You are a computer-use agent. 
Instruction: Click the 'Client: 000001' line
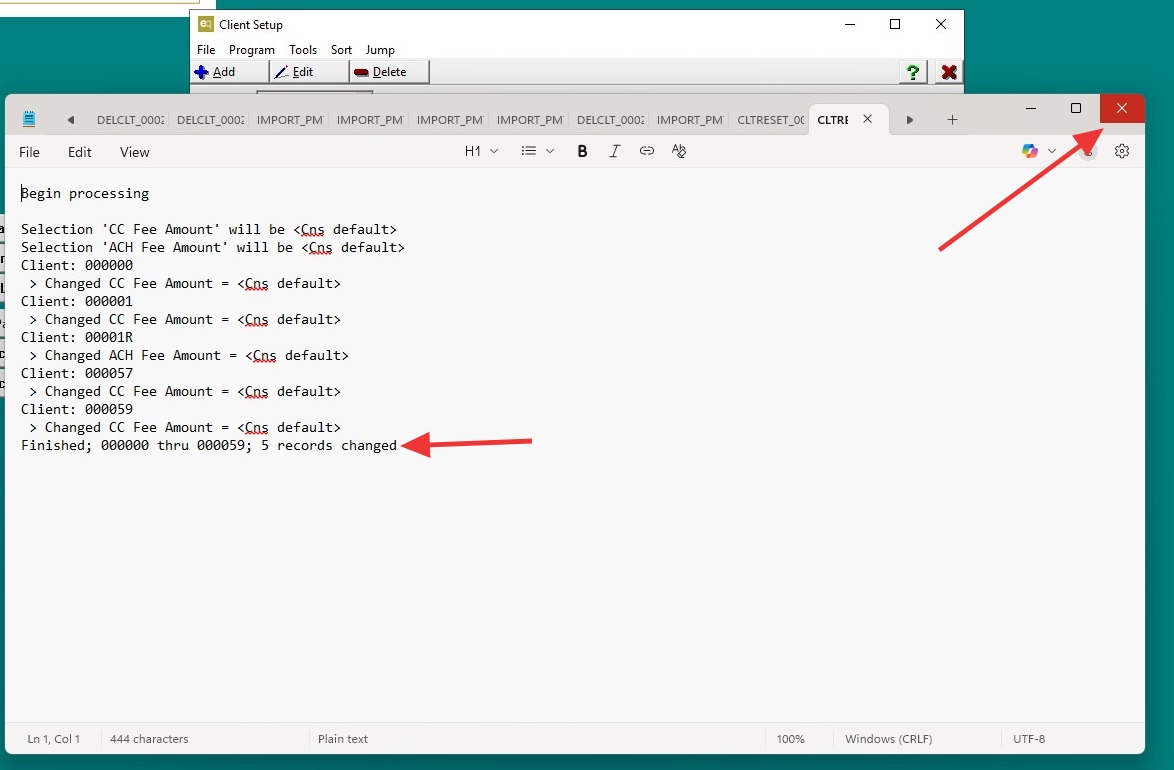point(77,301)
